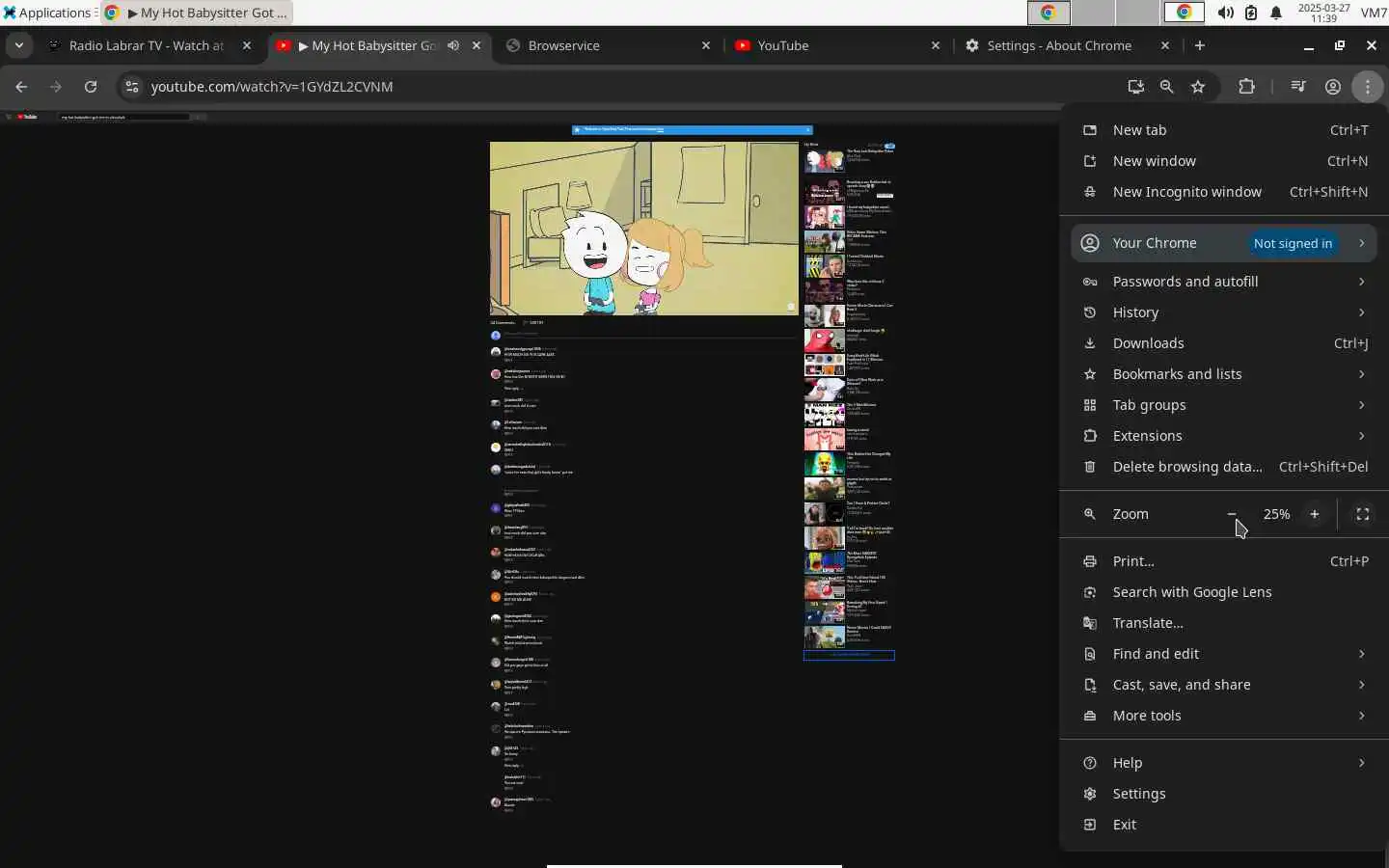Screen dimensions: 1389x868
Task: Reload the current YouTube page
Action: point(91,87)
